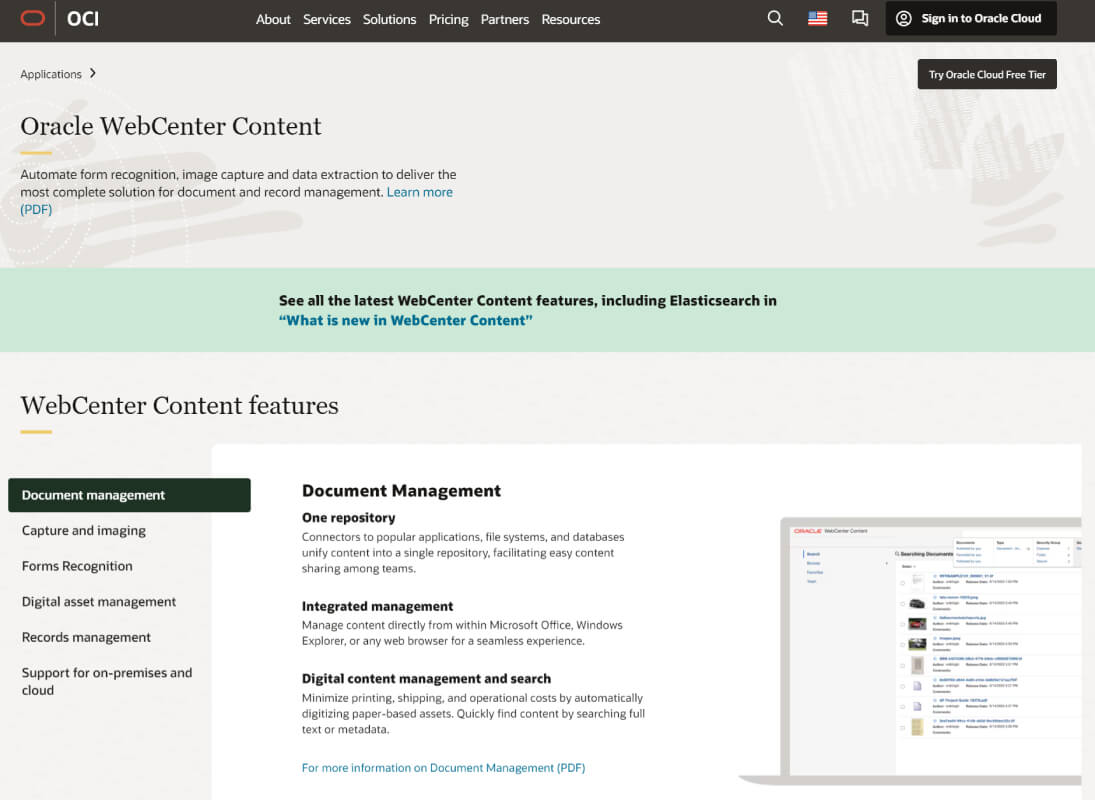Open the Services menu

327,20
